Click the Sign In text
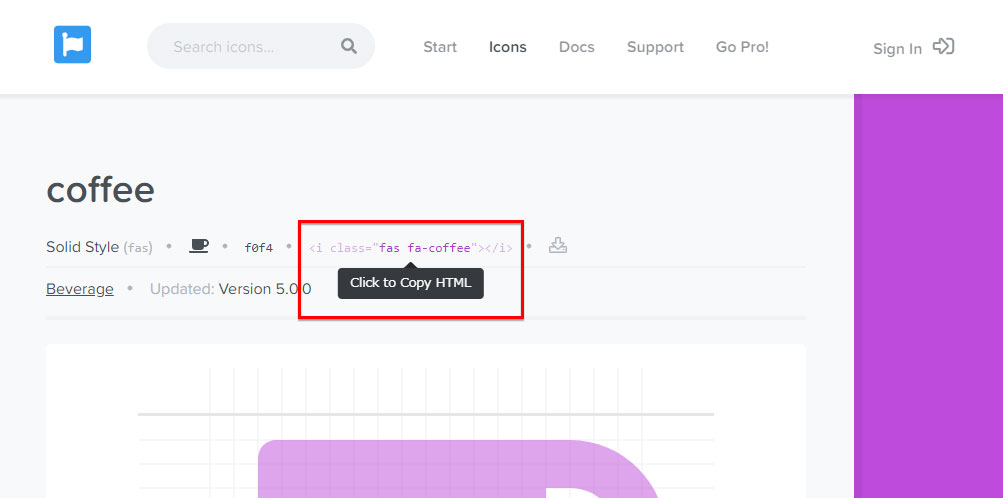 click(x=897, y=49)
